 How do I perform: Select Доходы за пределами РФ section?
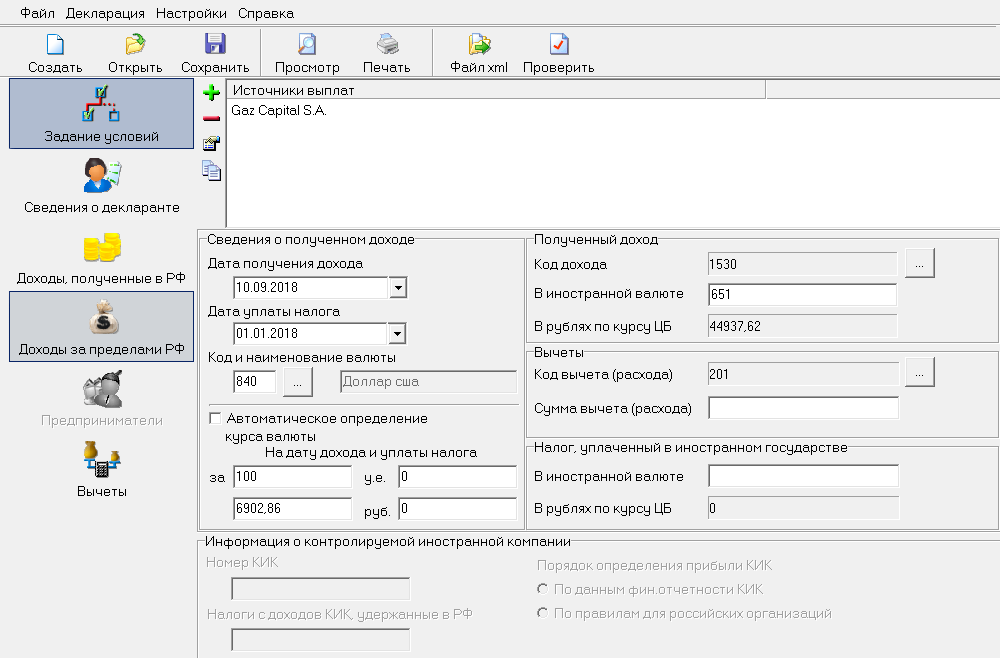101,326
